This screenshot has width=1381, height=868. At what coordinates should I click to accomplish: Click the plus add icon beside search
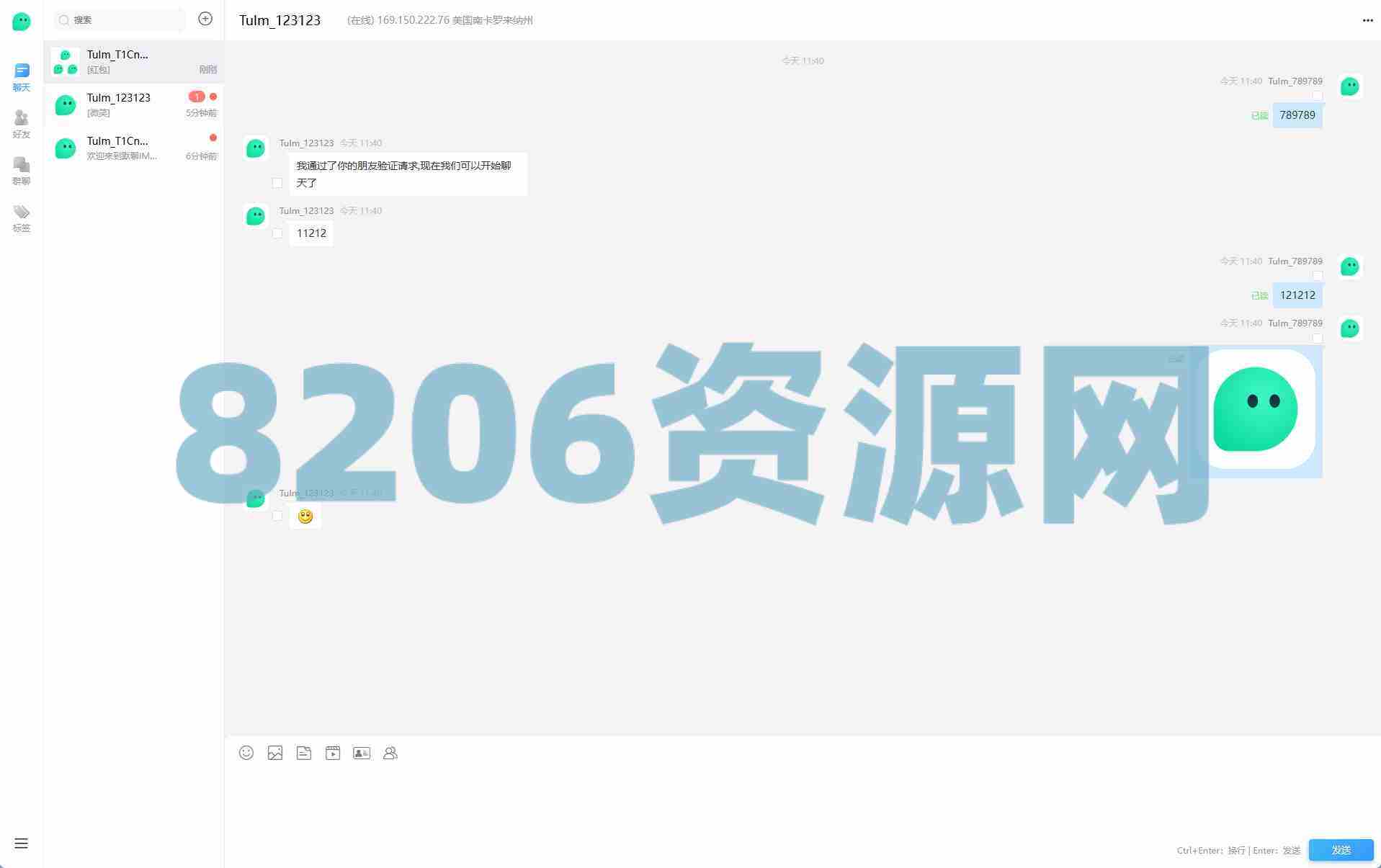205,19
